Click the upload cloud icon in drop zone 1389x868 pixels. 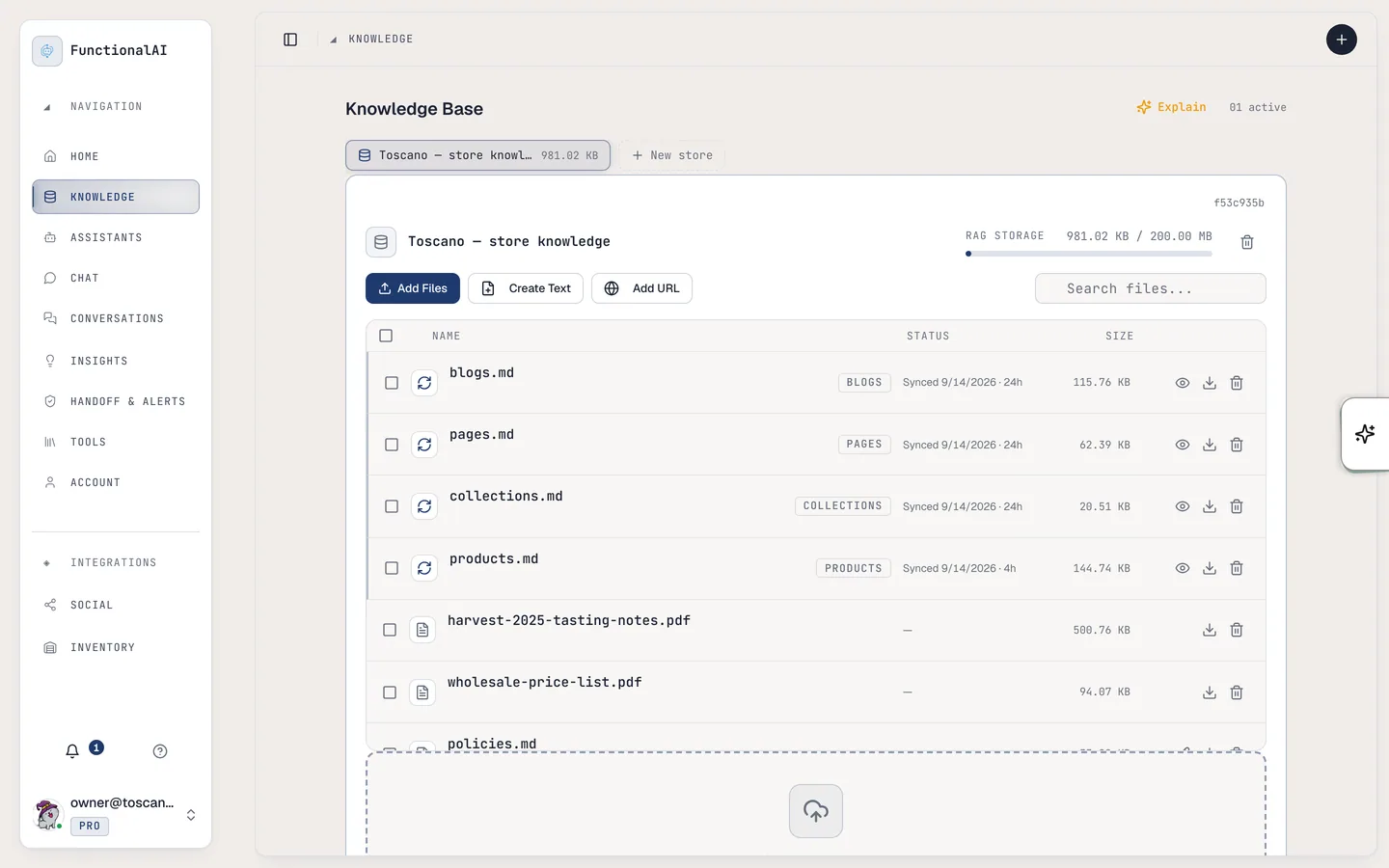coord(816,811)
